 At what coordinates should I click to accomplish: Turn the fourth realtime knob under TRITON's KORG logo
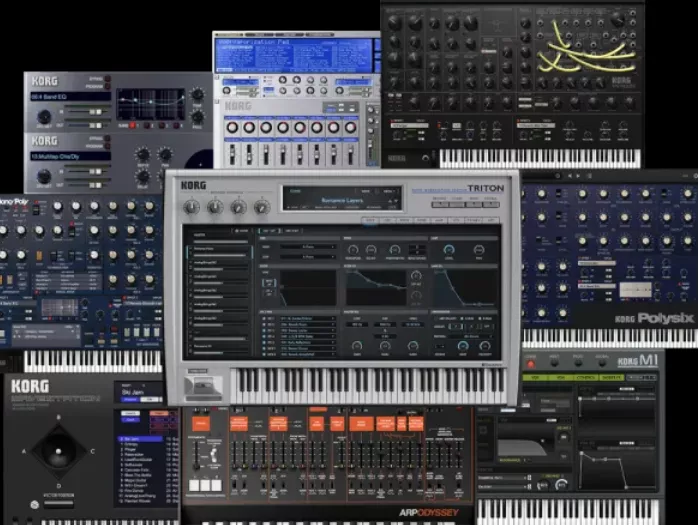coord(262,207)
